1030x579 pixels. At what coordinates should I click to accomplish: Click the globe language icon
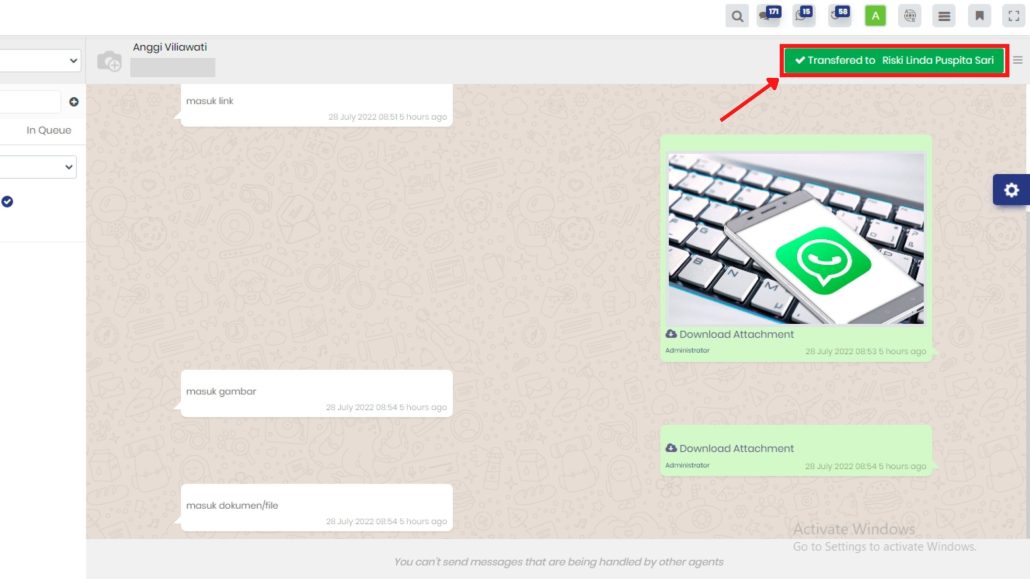click(910, 16)
